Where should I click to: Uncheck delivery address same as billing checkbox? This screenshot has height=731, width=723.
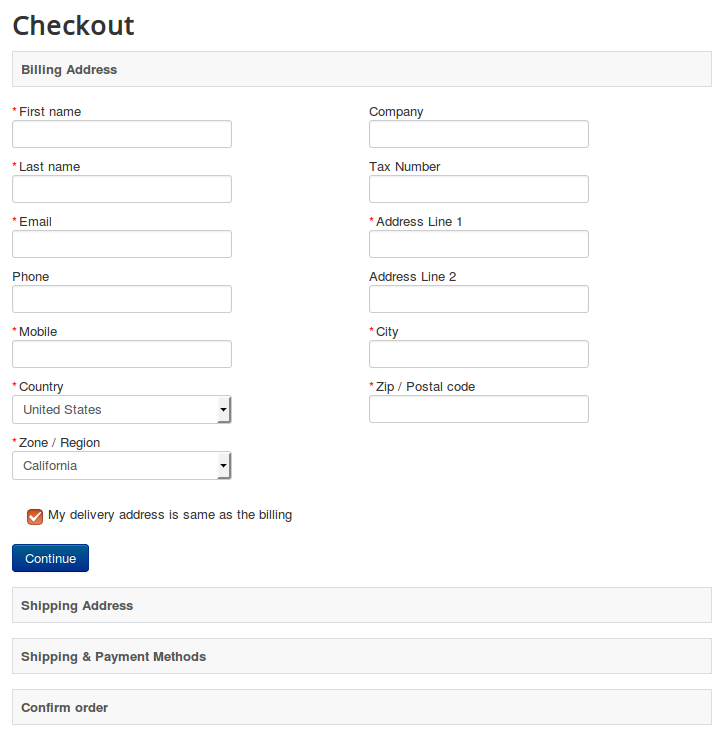[35, 516]
